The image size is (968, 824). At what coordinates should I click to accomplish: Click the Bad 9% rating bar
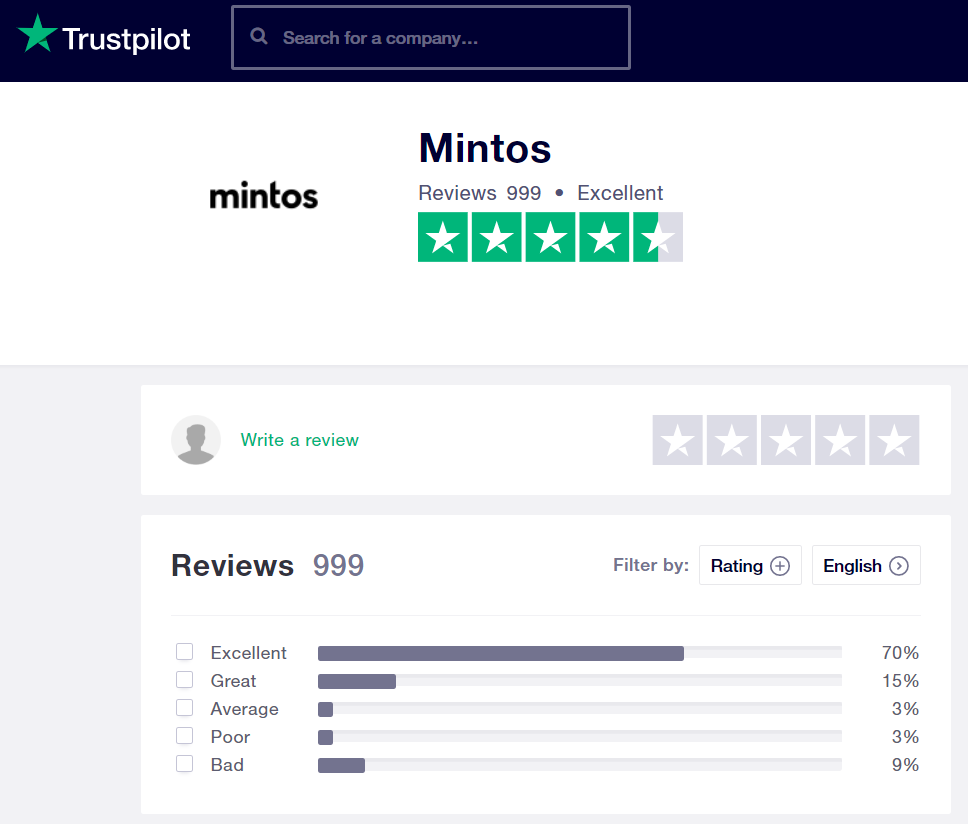[580, 765]
